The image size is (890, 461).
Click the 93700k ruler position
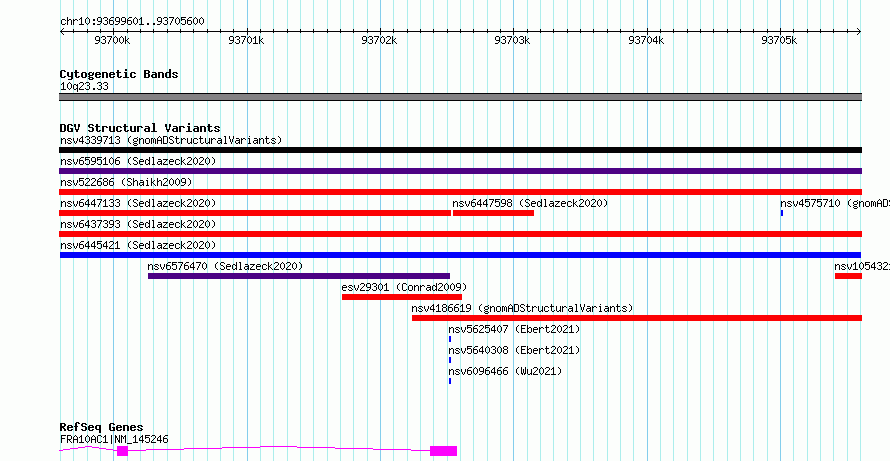[x=112, y=40]
